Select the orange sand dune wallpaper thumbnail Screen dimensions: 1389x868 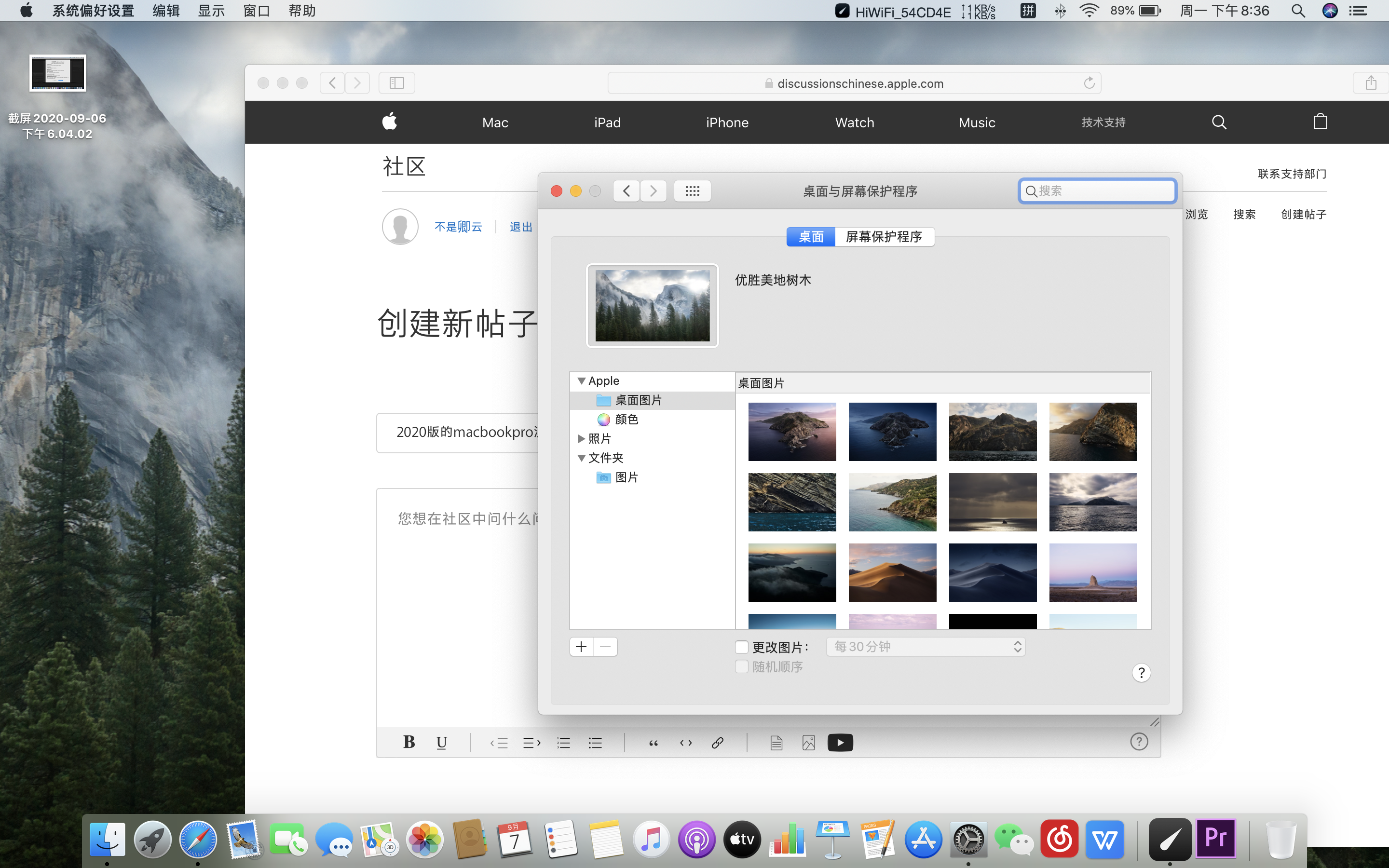click(x=892, y=572)
